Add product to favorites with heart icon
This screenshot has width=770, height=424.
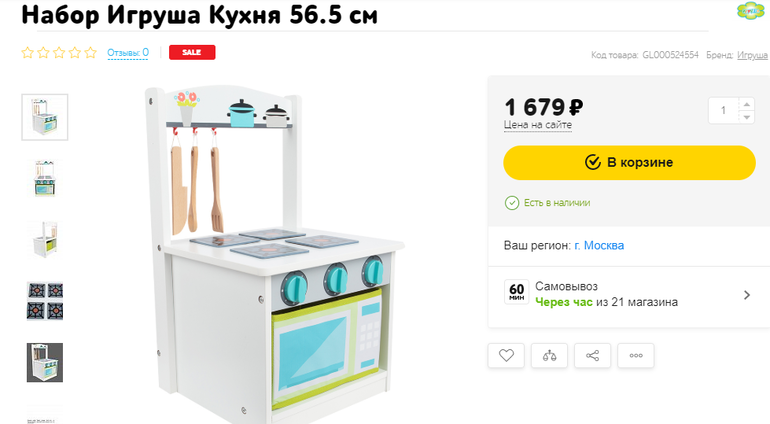coord(506,355)
